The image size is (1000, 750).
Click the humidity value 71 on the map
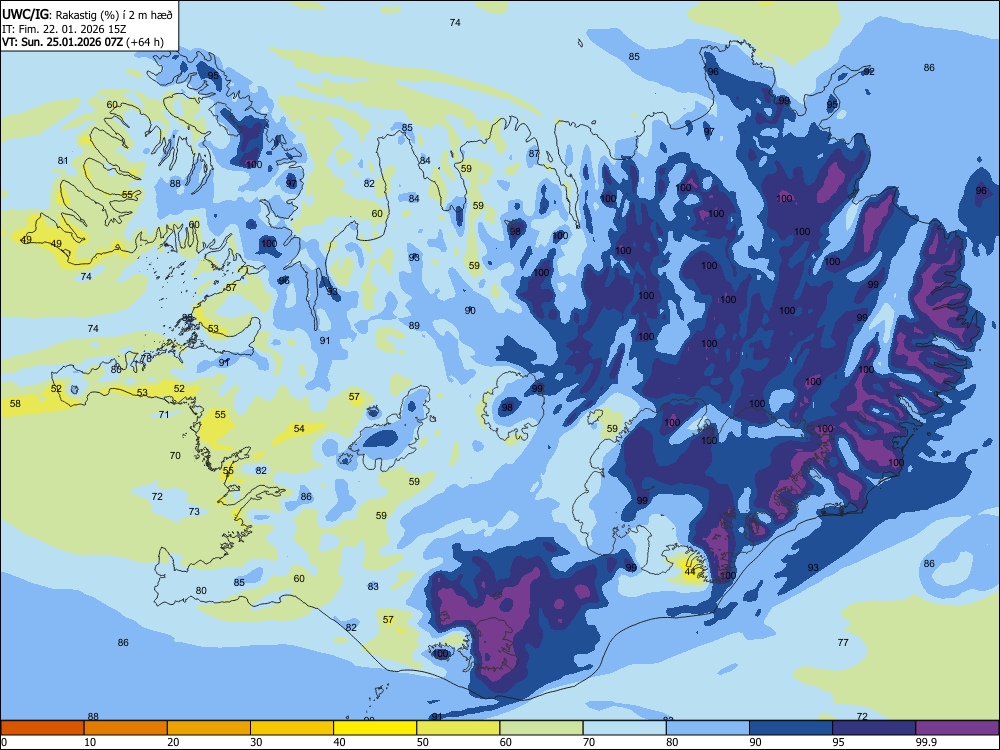click(x=164, y=415)
